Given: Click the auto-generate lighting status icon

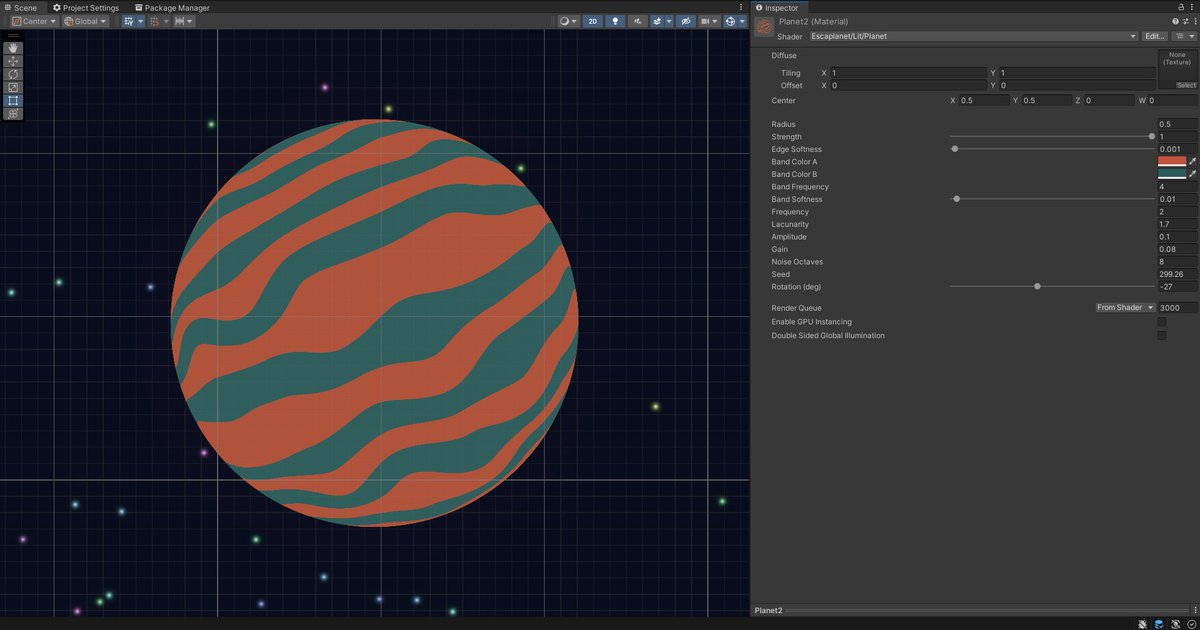Looking at the screenshot, I should click(x=1174, y=623).
